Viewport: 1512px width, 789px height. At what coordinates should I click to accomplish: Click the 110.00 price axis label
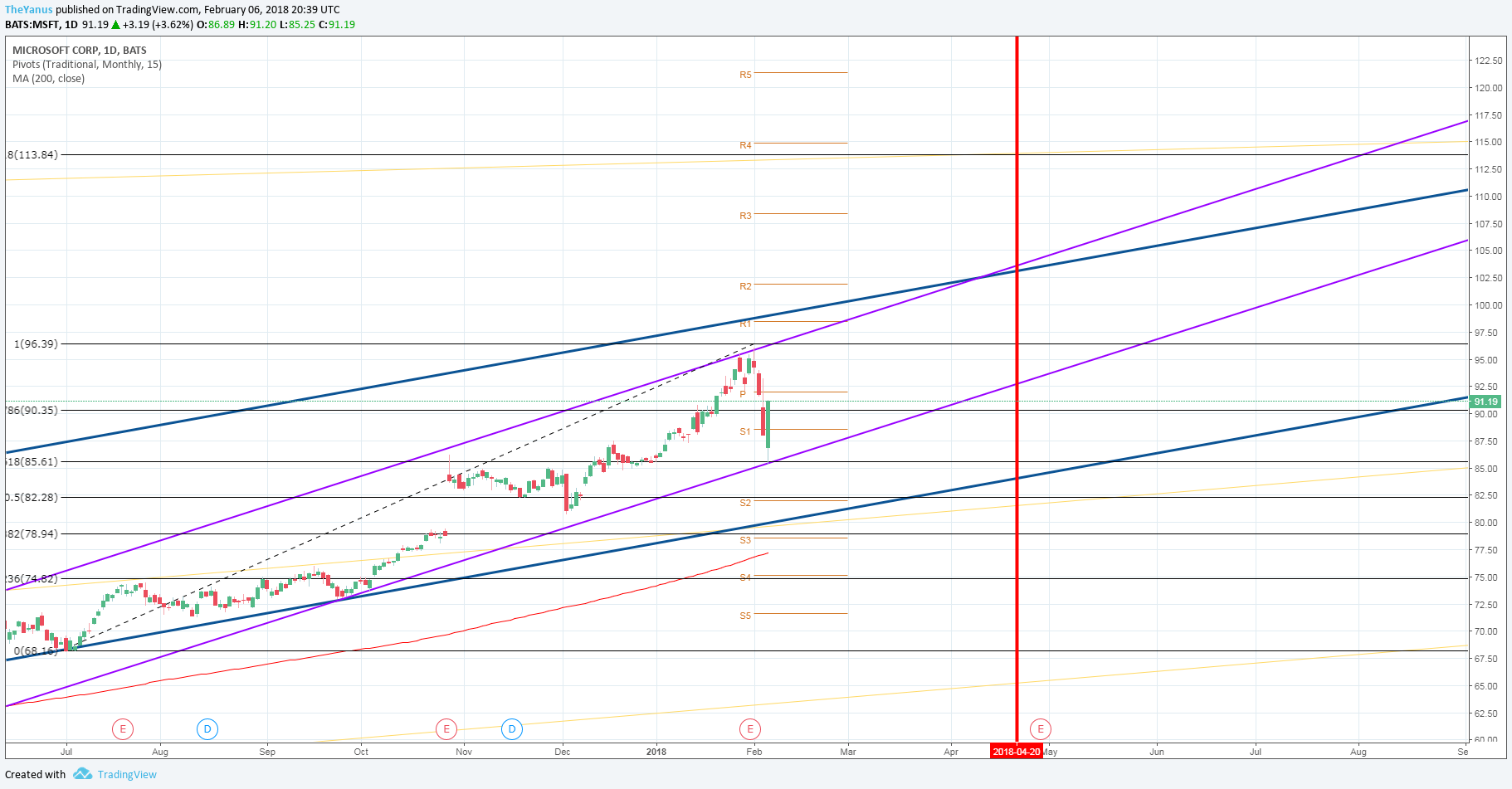[1488, 197]
